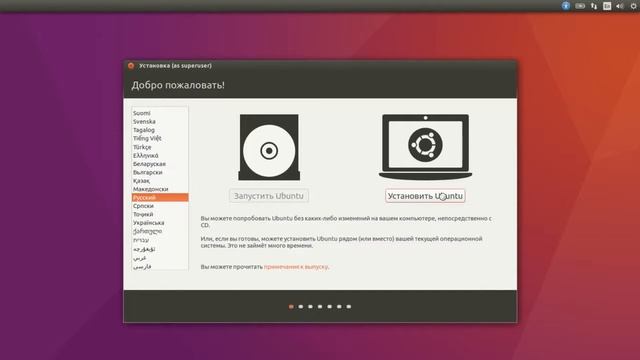Click the laptop with Ubuntu logo illustration

(425, 147)
